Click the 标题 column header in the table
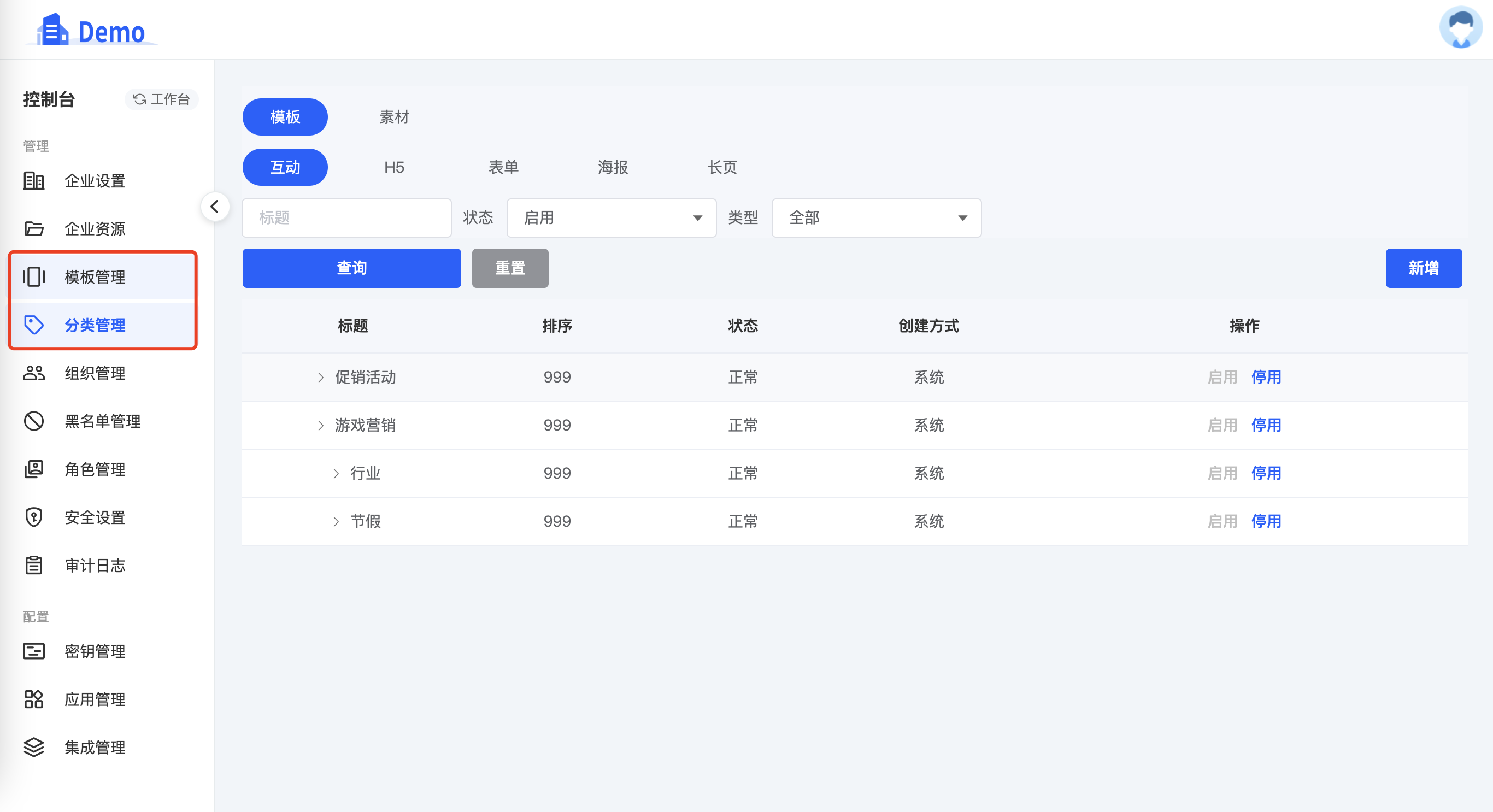This screenshot has width=1493, height=812. (353, 326)
